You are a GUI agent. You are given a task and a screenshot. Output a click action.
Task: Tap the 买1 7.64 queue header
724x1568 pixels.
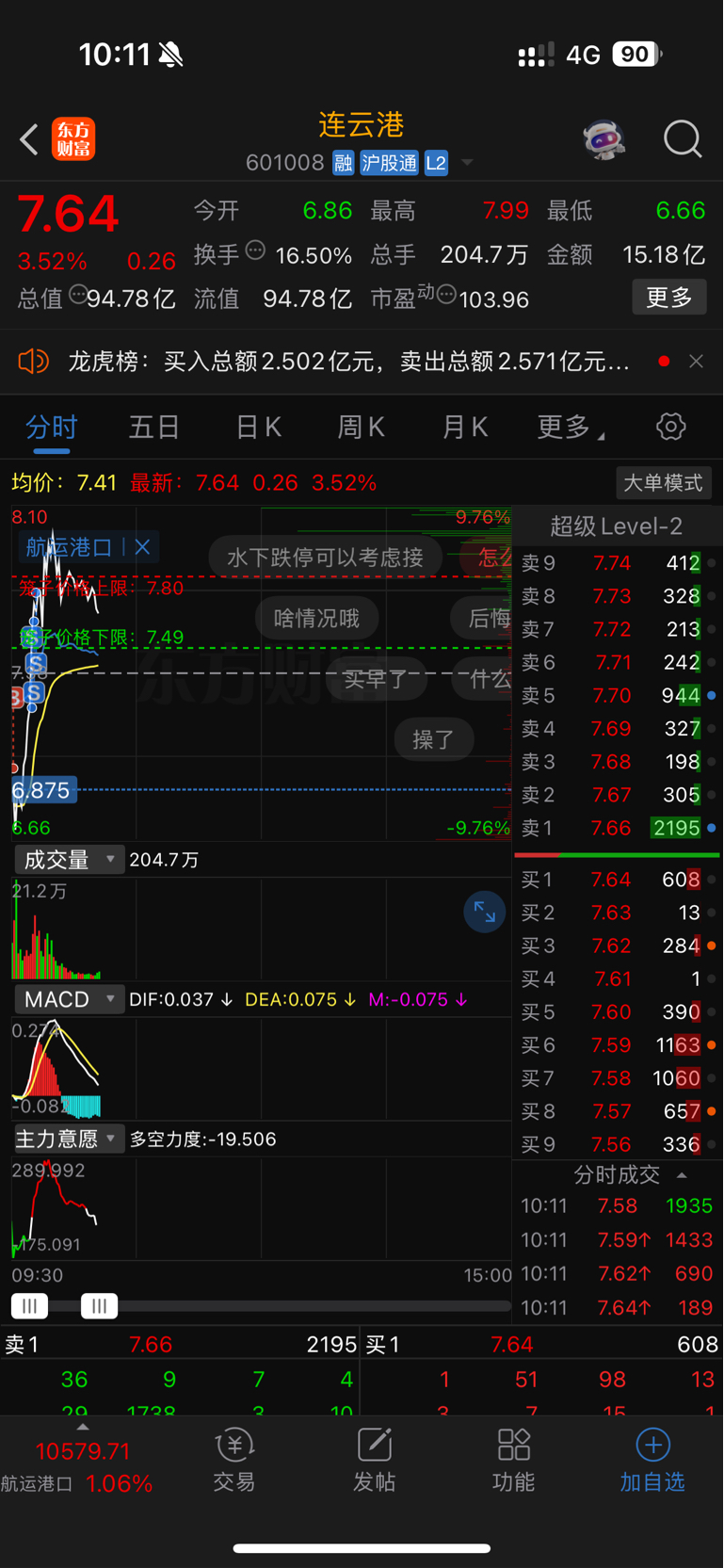click(542, 1345)
